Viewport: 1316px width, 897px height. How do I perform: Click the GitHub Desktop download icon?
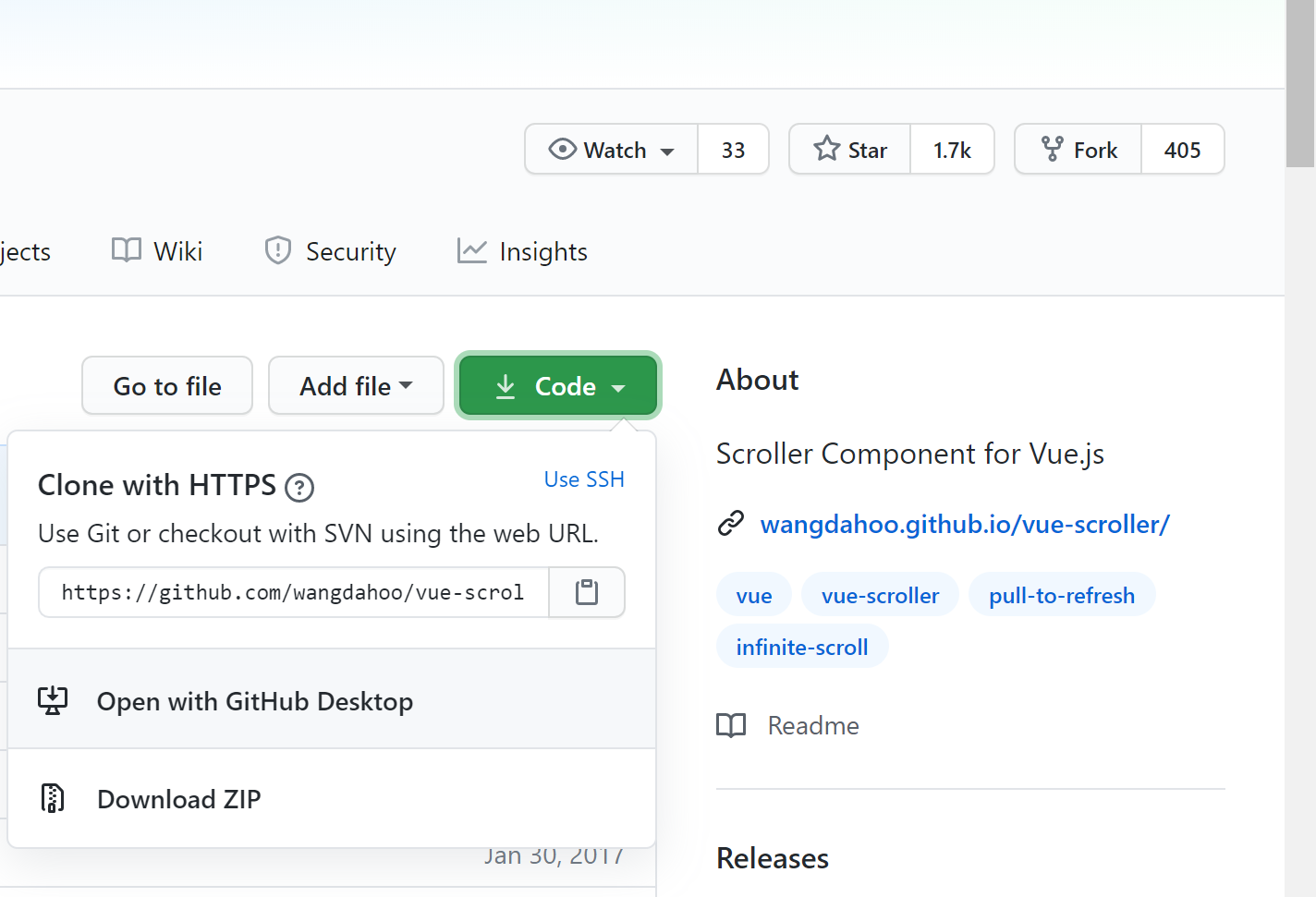coord(53,701)
